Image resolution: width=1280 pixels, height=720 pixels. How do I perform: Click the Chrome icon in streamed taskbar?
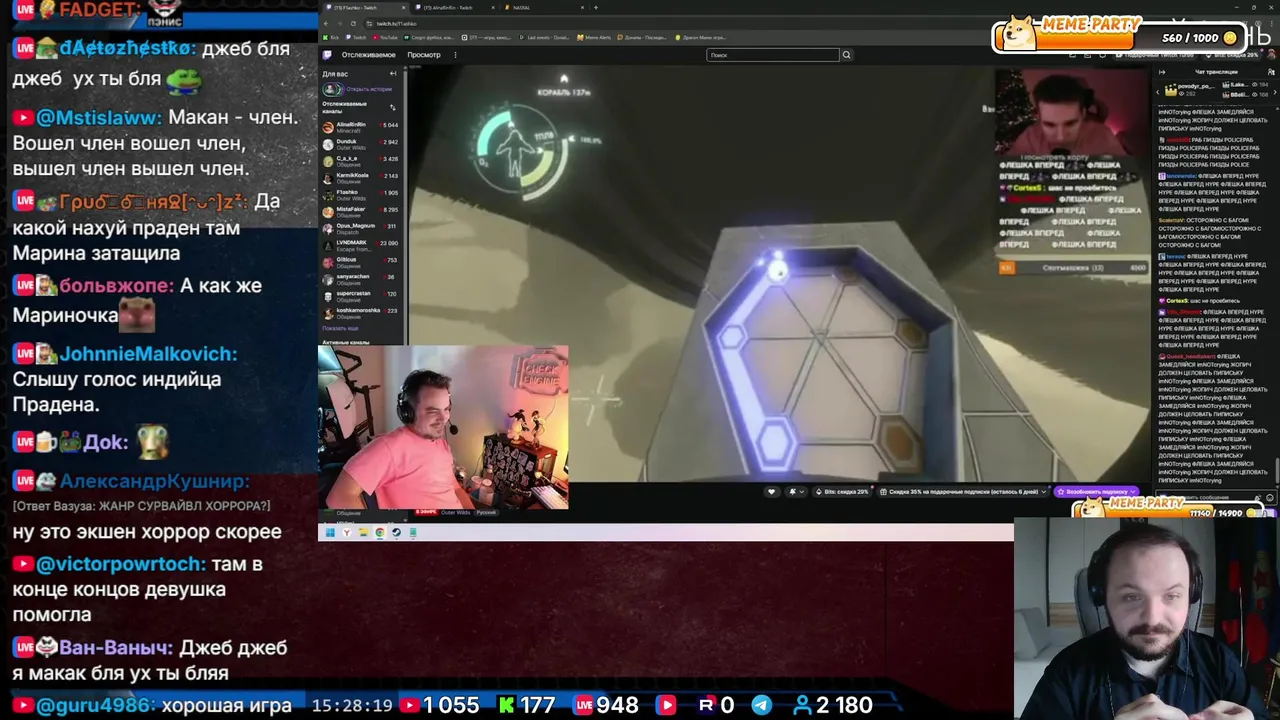tap(380, 533)
